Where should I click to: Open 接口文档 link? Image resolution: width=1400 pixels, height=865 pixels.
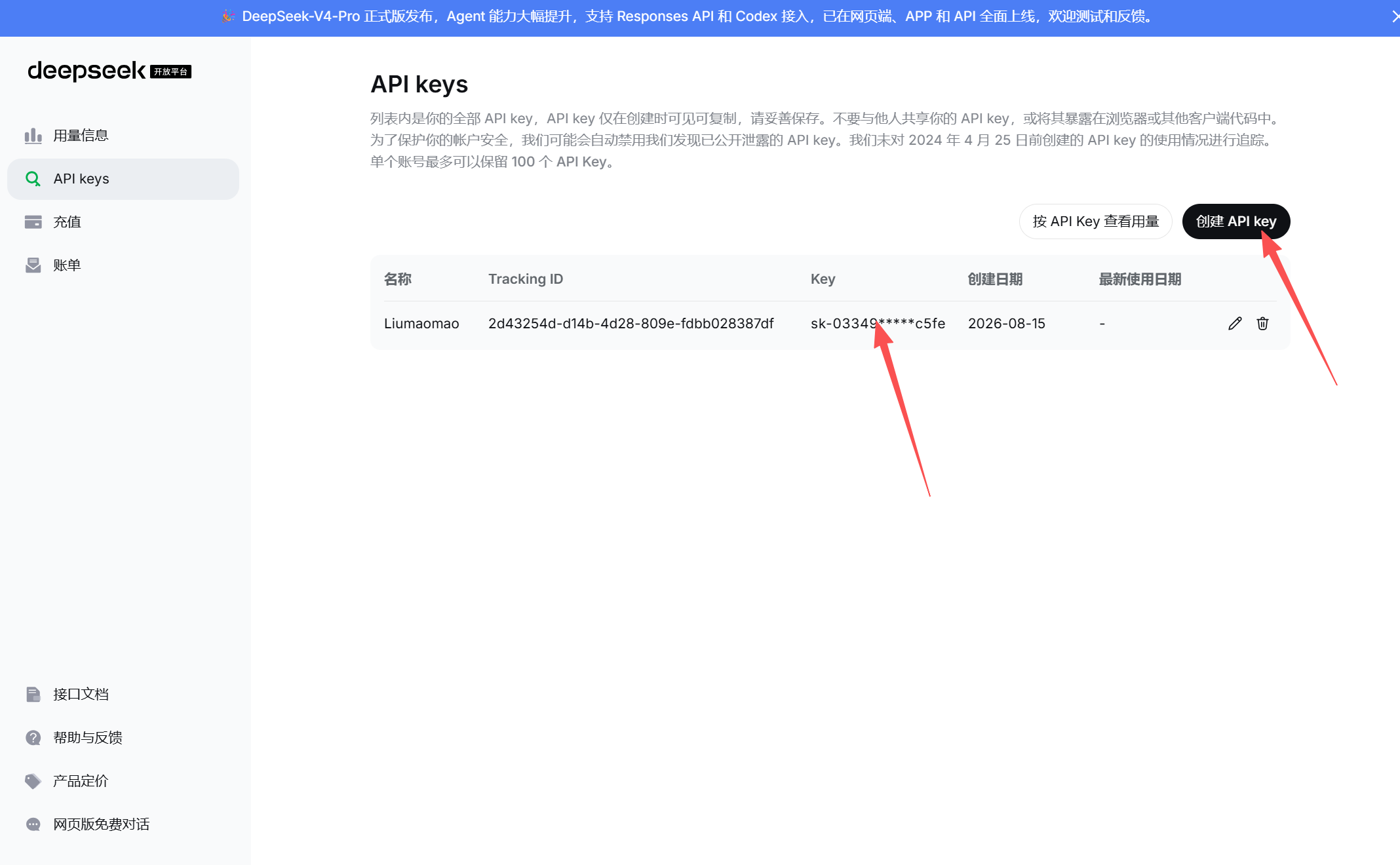[123, 695]
